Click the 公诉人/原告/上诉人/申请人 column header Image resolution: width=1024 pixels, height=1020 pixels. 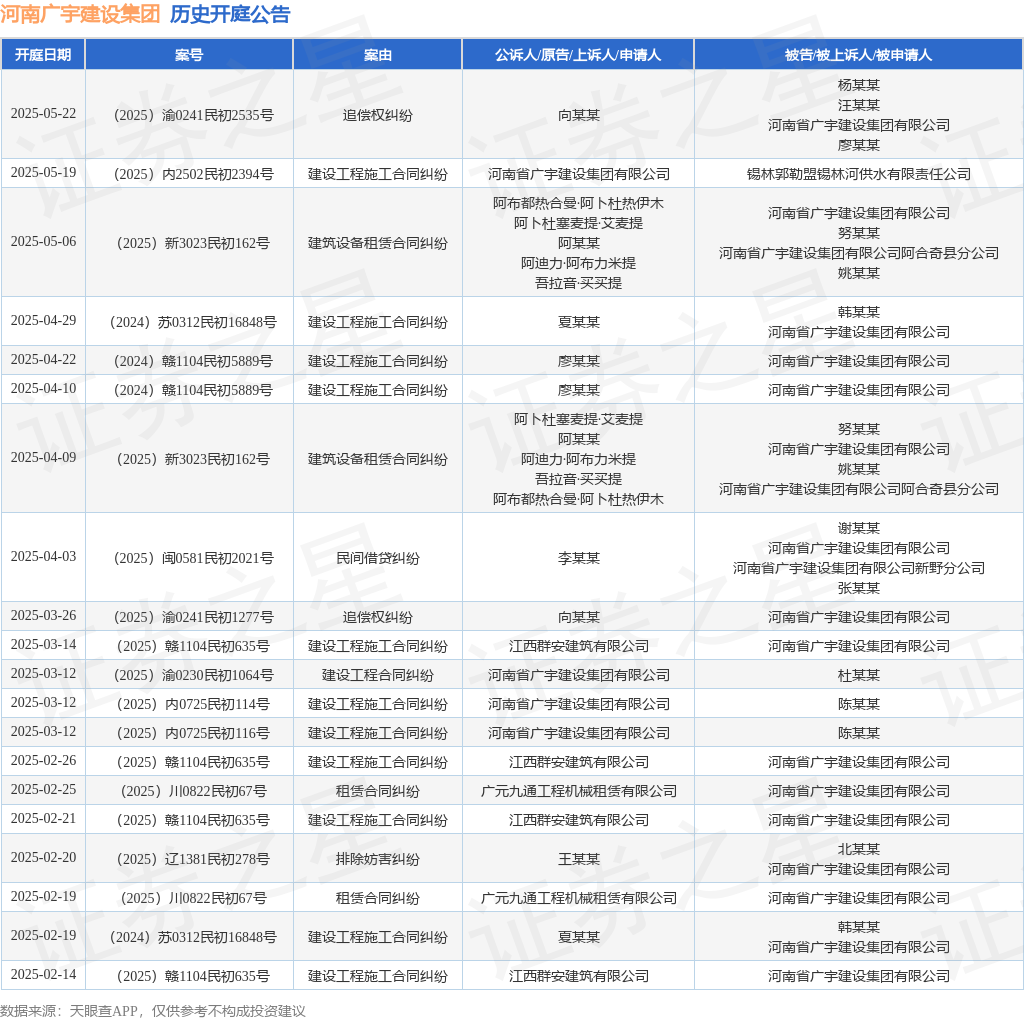tap(578, 55)
